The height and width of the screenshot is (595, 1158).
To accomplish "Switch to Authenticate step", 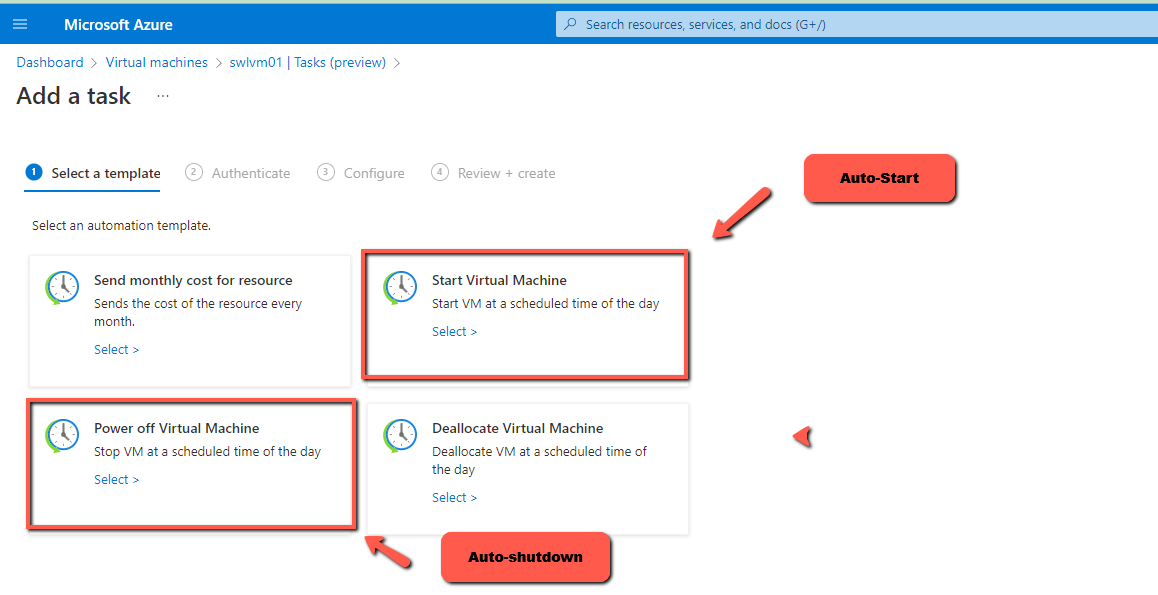I will [x=238, y=173].
